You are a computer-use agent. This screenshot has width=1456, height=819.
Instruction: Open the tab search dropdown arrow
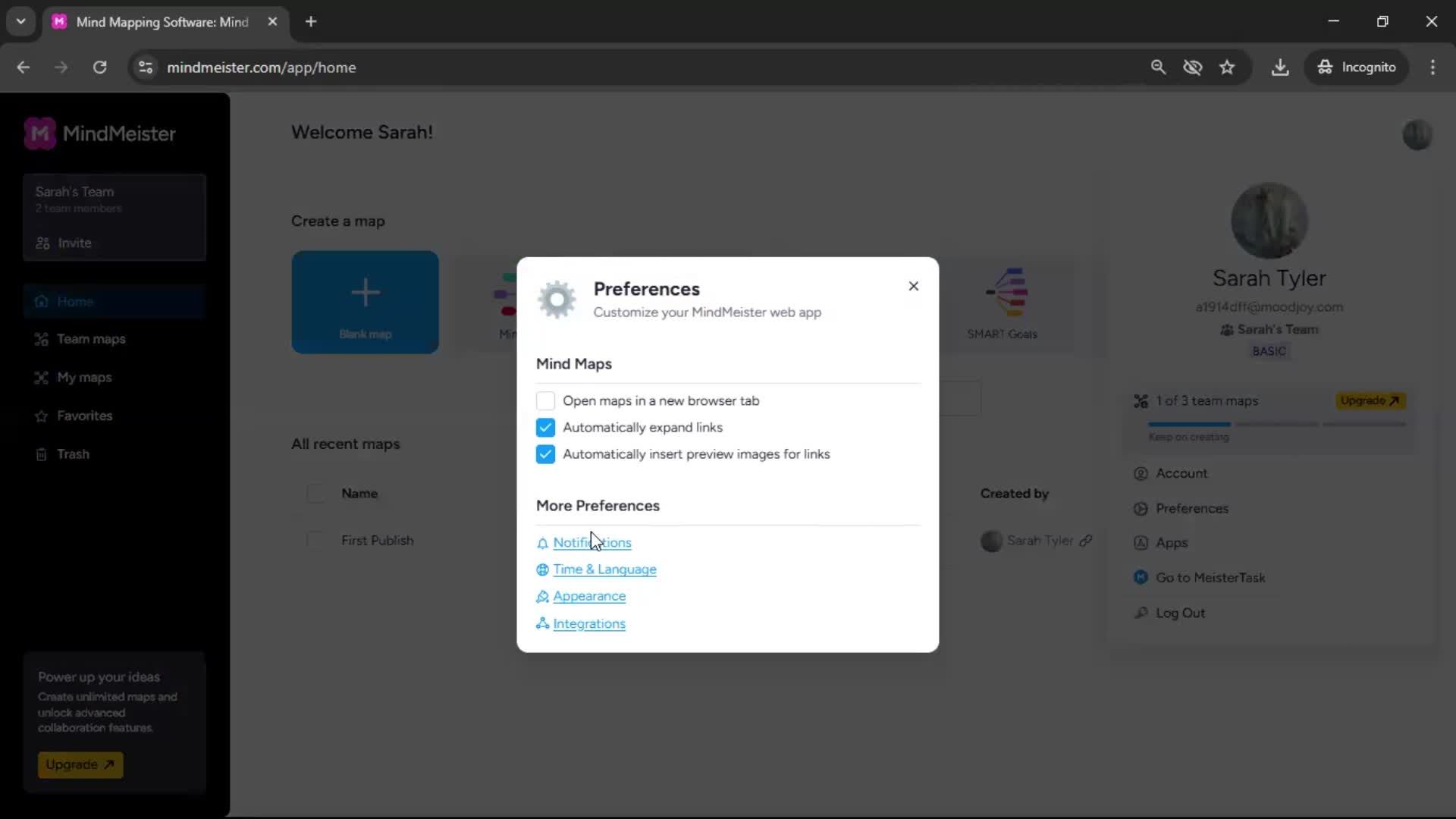pyautogui.click(x=21, y=22)
